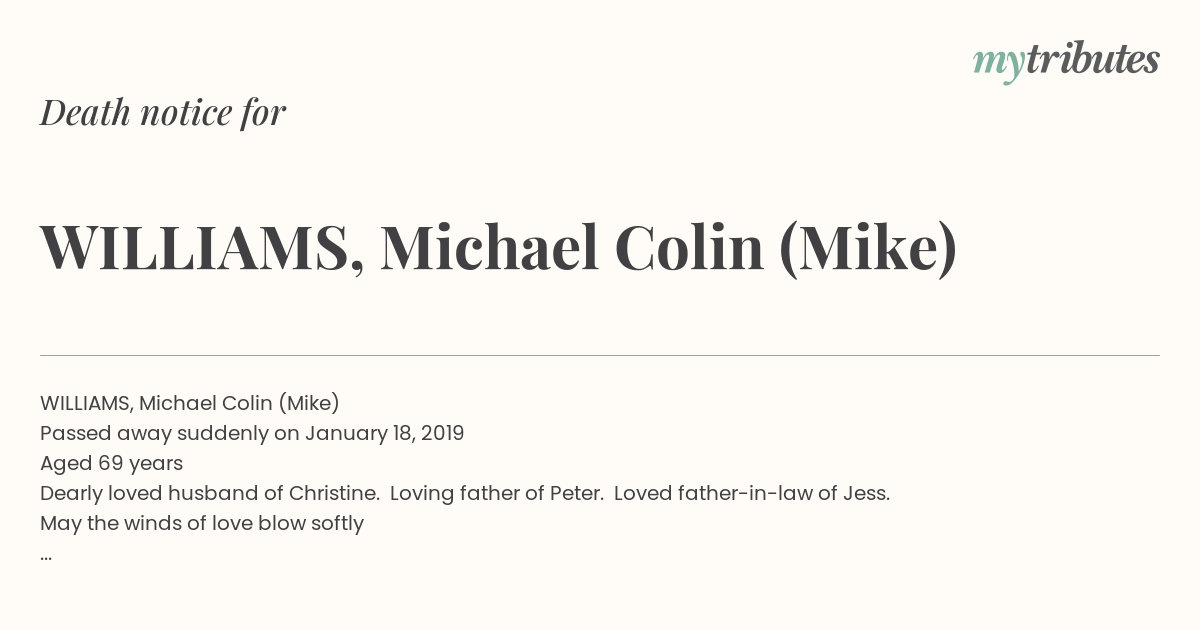1200x630 pixels.
Task: Click the date "January 18, 2019"
Action: tap(384, 433)
